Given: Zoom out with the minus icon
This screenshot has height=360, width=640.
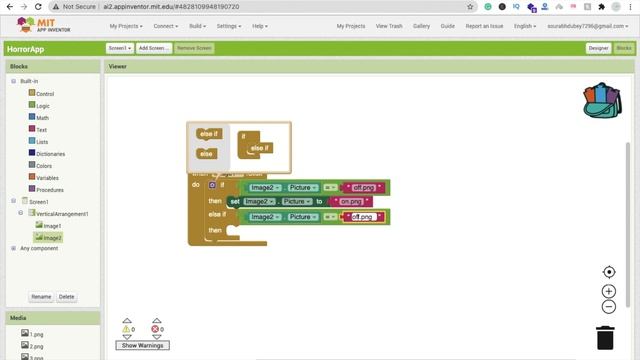Looking at the screenshot, I should coord(609,307).
